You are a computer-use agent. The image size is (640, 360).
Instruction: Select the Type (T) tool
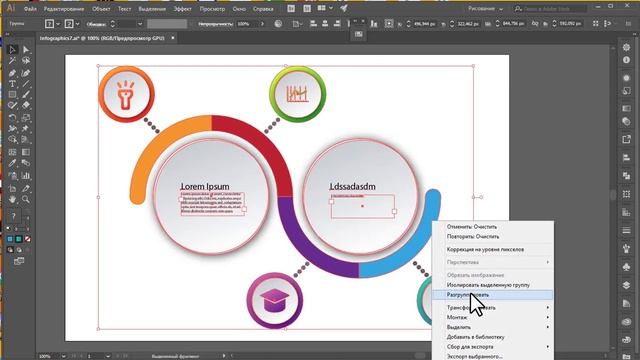(12, 84)
